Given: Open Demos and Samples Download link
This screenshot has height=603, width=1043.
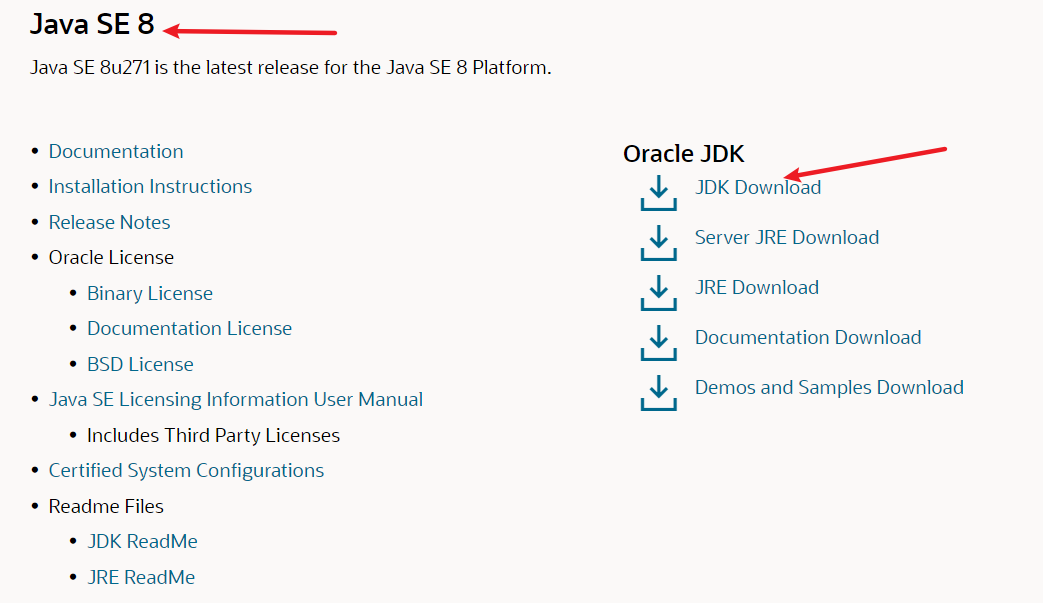Looking at the screenshot, I should (829, 387).
